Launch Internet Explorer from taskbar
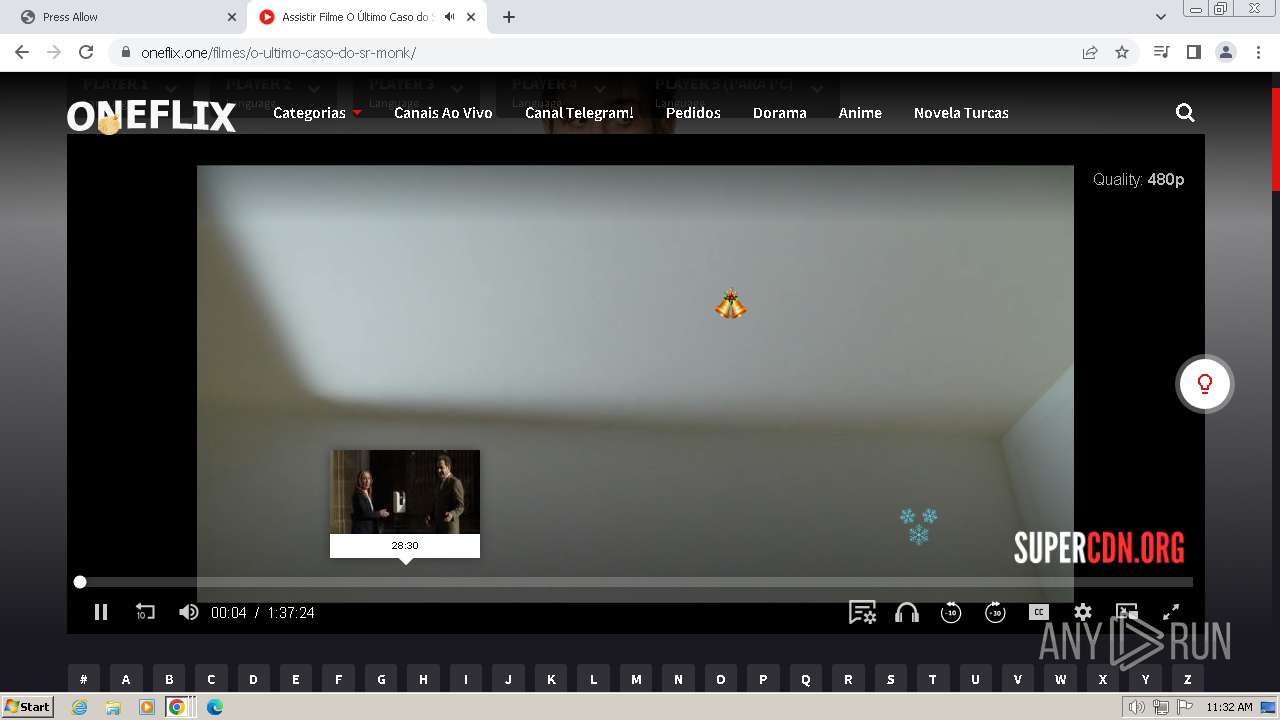1280x720 pixels. (x=80, y=707)
